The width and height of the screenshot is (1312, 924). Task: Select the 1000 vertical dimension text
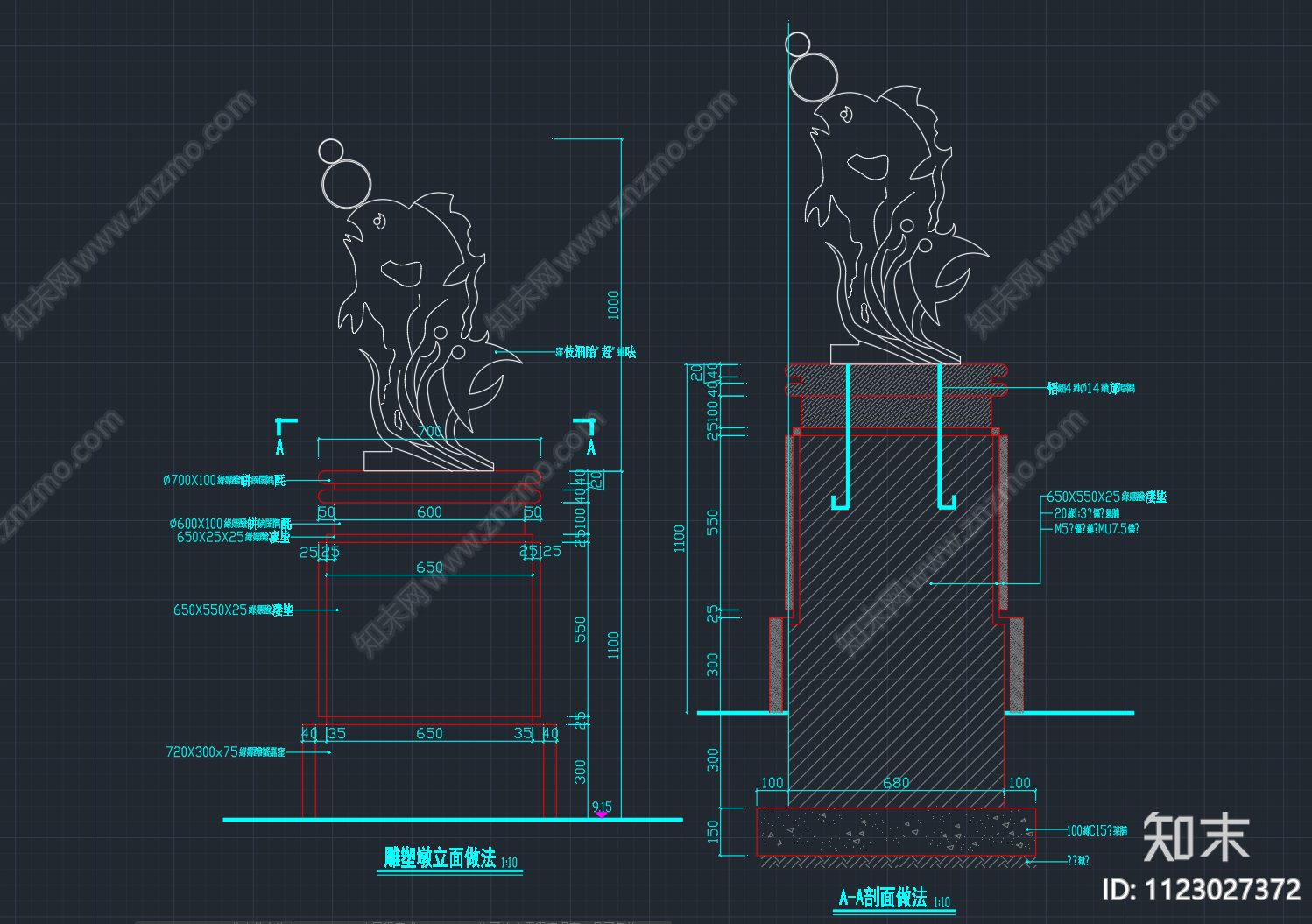pos(613,305)
